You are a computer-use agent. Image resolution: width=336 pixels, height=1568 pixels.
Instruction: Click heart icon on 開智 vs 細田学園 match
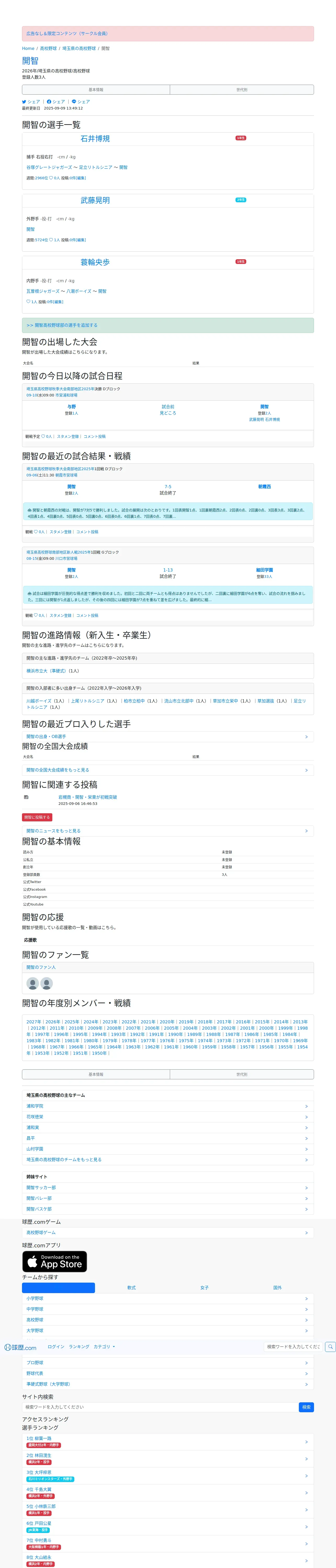coord(36,615)
